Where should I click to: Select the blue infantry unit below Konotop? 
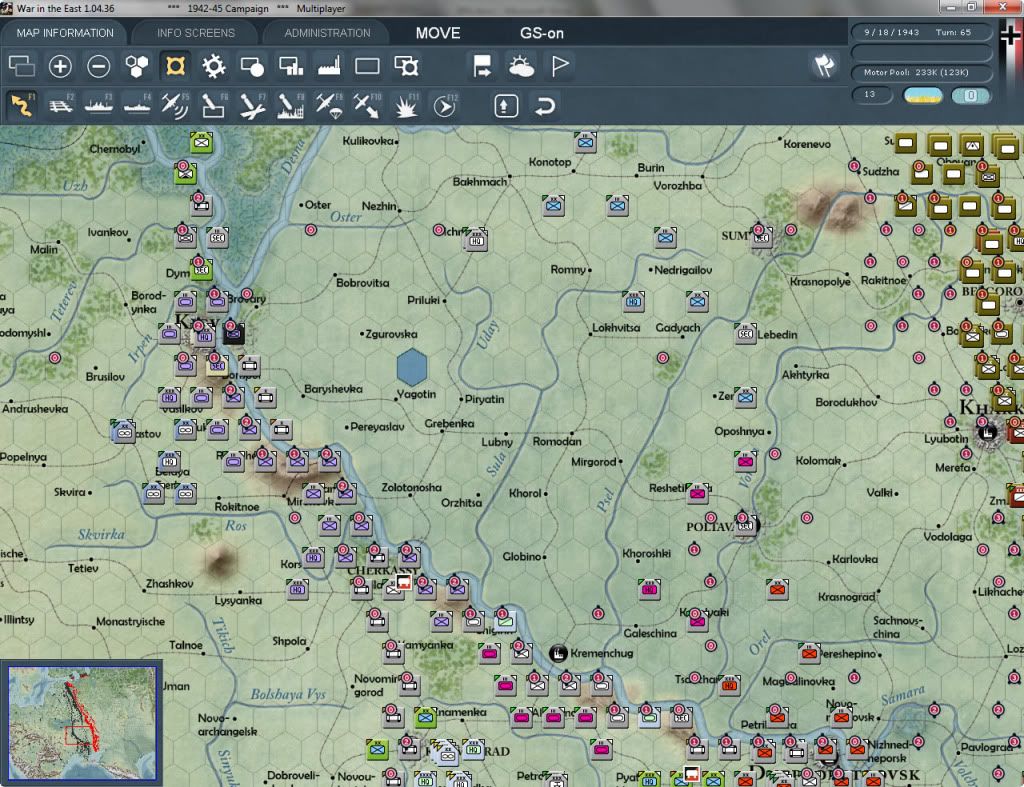(x=552, y=206)
